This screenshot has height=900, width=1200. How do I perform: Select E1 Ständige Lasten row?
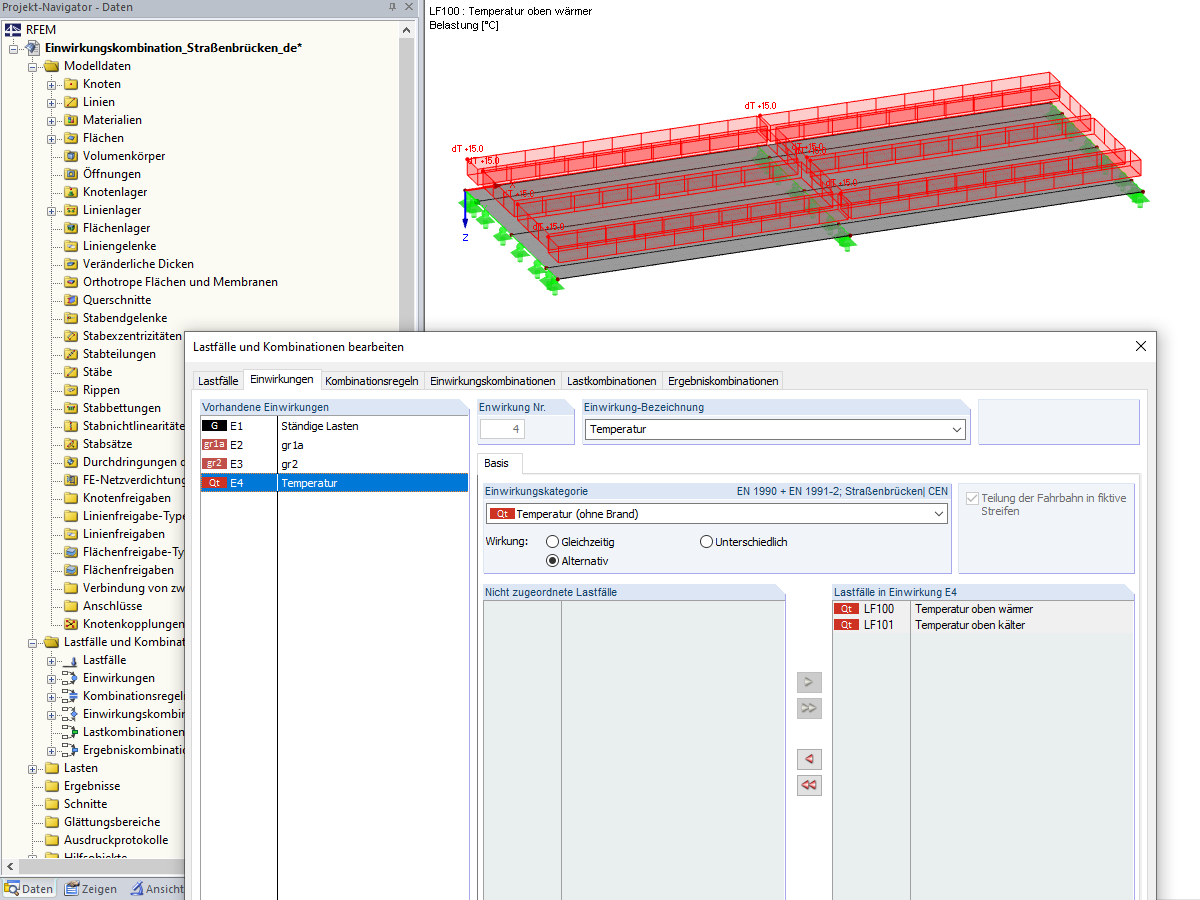[334, 426]
